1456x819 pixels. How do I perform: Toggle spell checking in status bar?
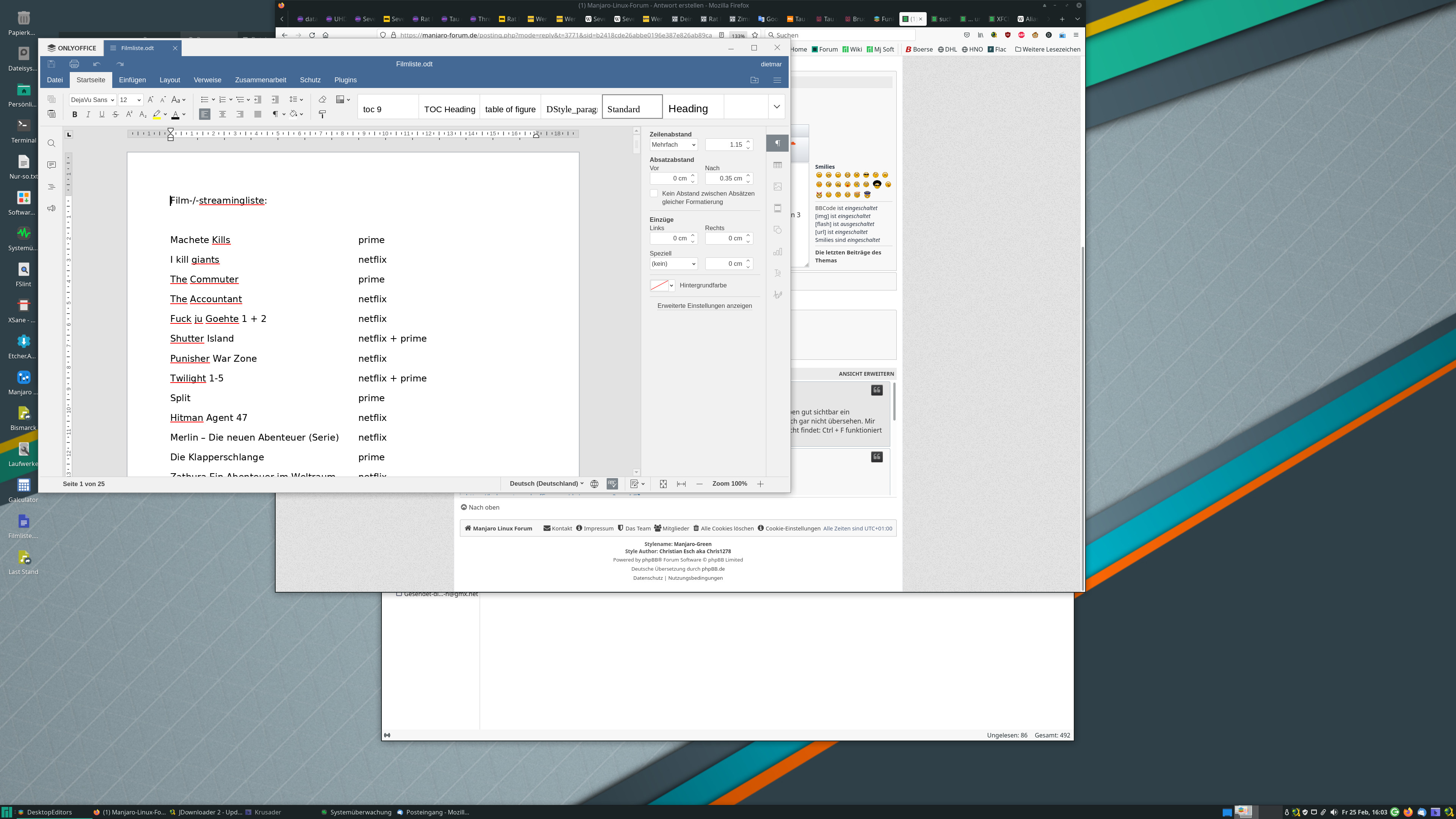[612, 484]
